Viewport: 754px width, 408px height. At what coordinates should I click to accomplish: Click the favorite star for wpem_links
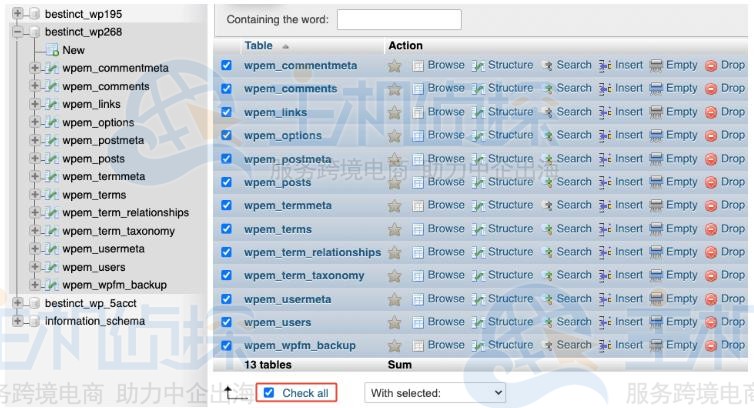[x=394, y=113]
